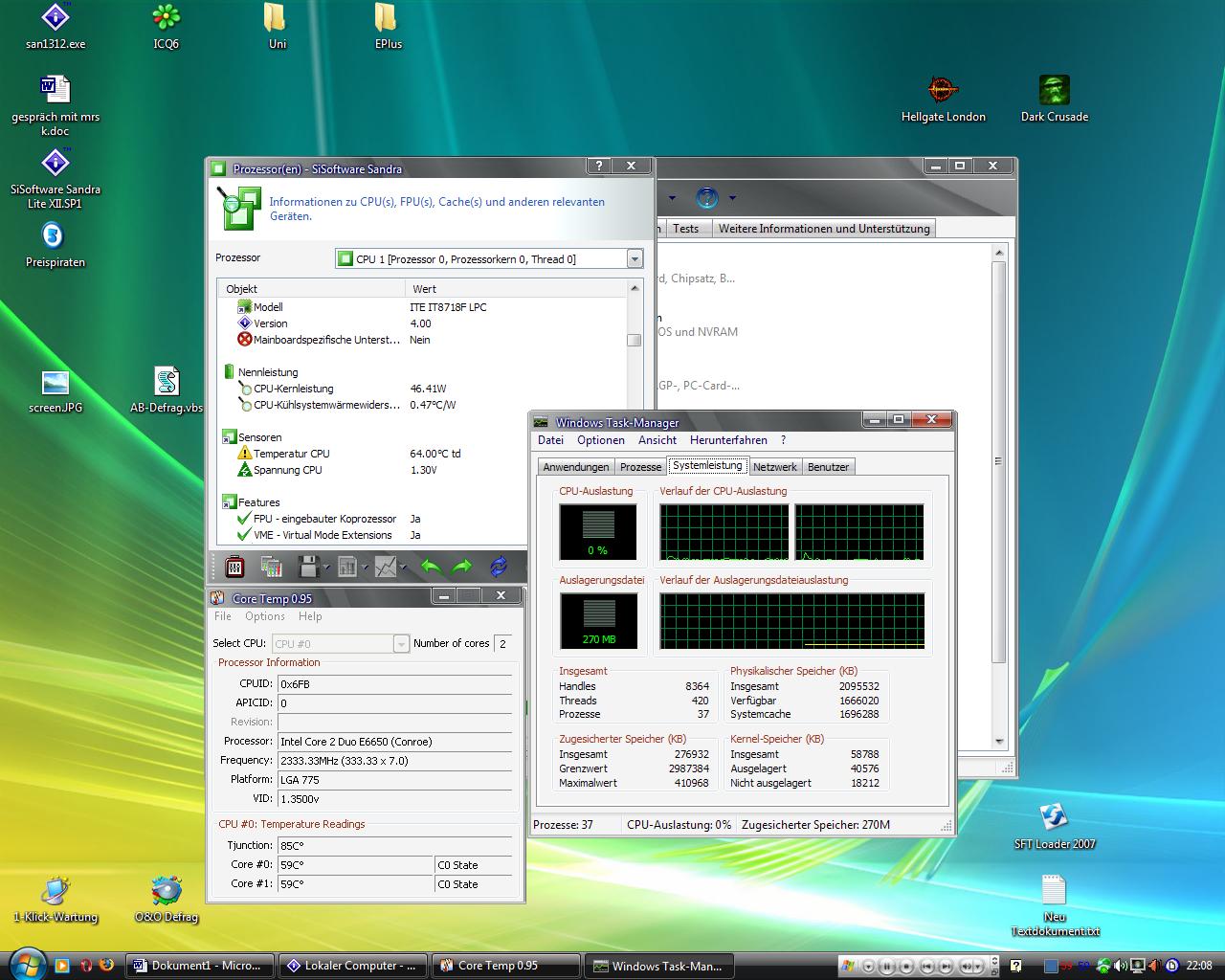Open dropdown arrow beside the help globe icon
This screenshot has width=1225, height=980.
click(x=732, y=198)
